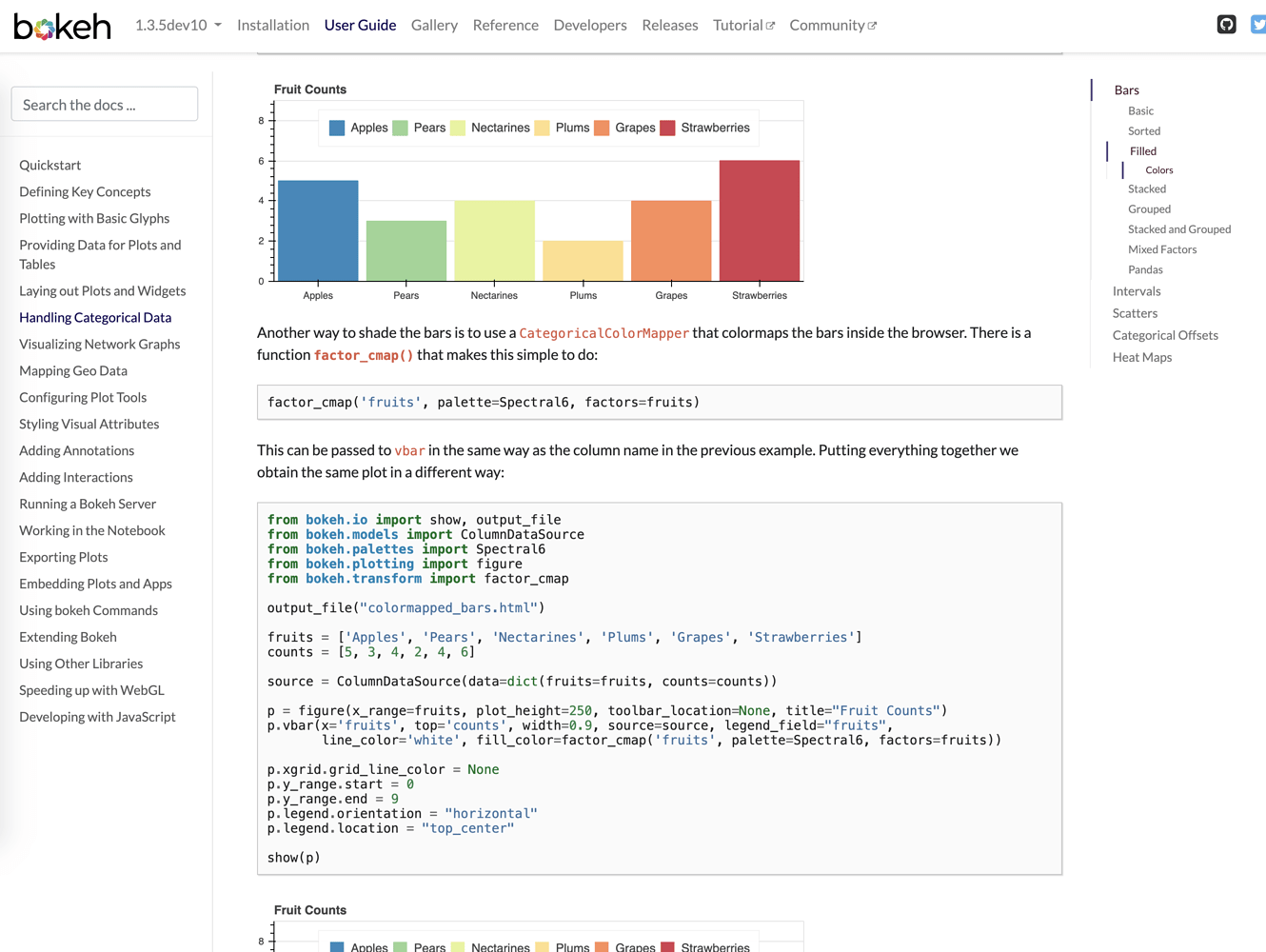Select Installation in the top navigation

273,25
